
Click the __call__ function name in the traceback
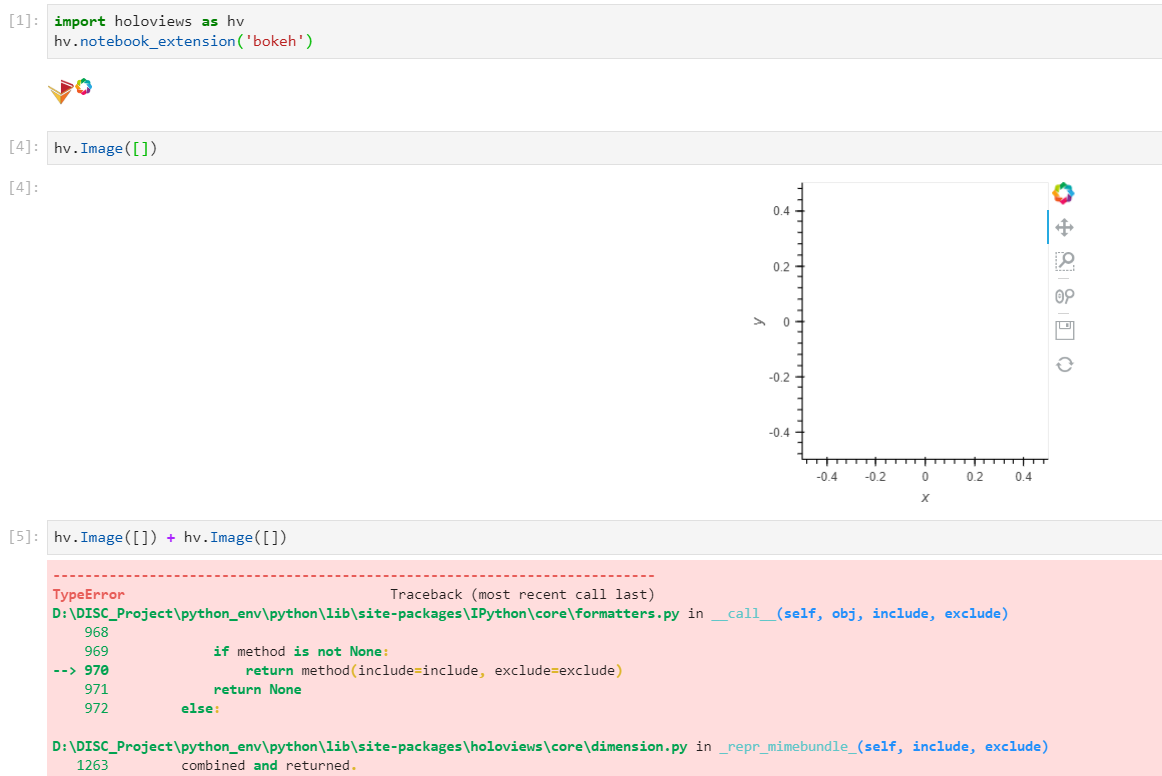click(743, 614)
